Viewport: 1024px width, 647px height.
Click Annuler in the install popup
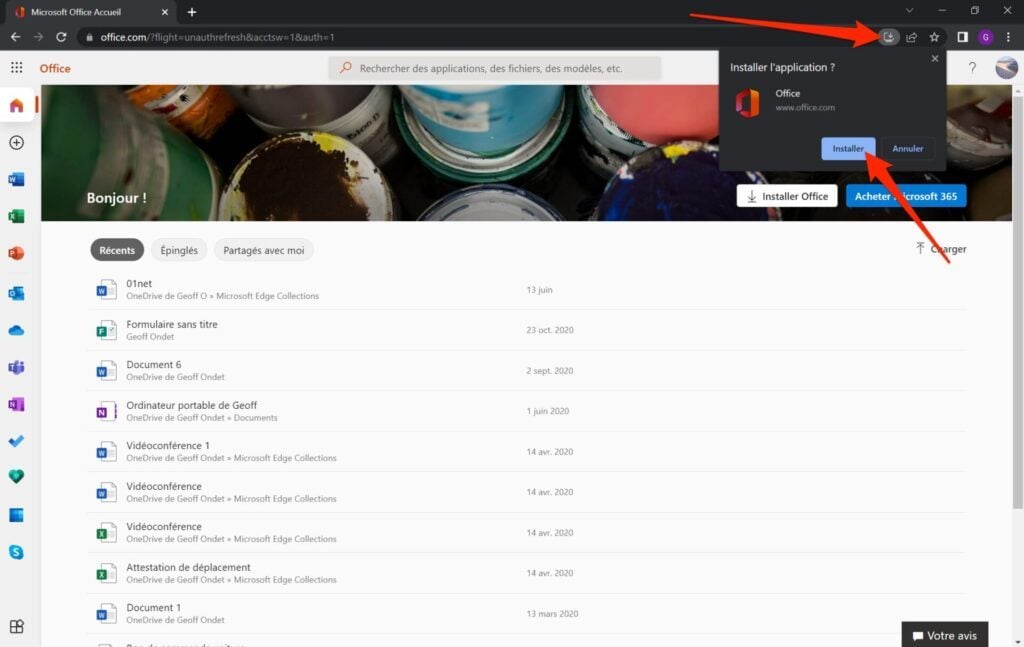[x=907, y=148]
